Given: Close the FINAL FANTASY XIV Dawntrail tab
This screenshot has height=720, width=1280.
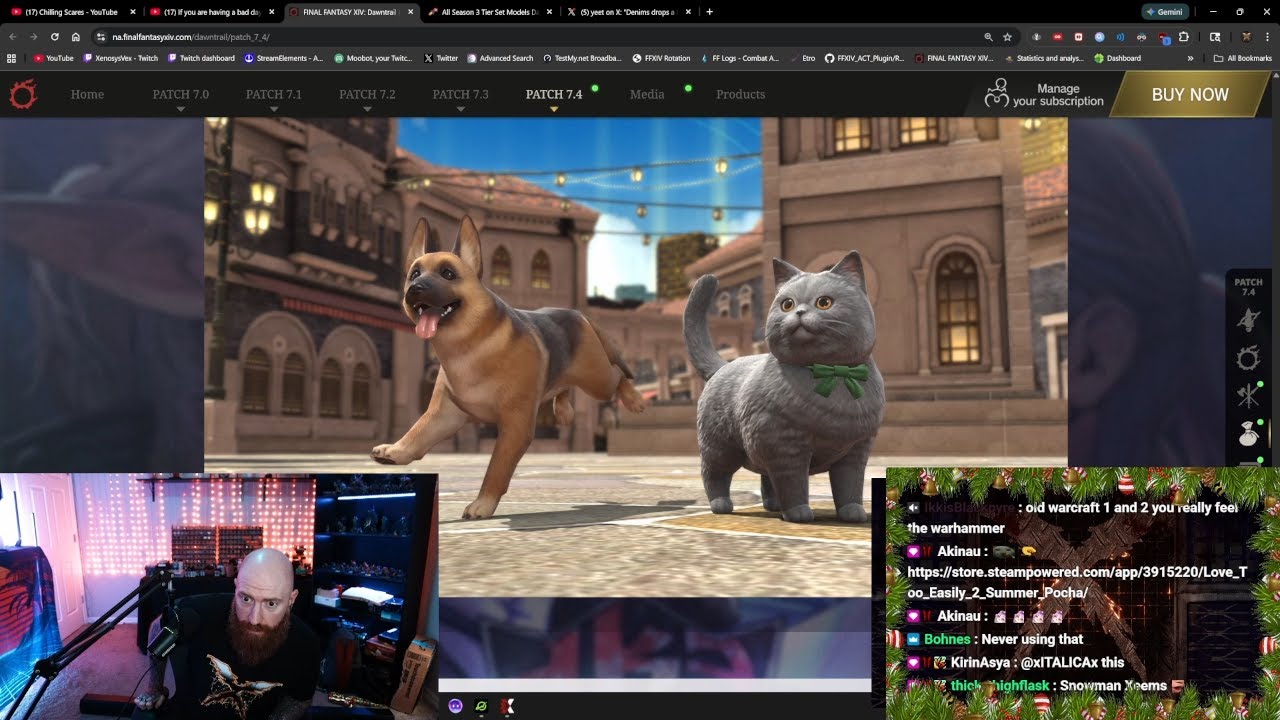Looking at the screenshot, I should point(410,12).
